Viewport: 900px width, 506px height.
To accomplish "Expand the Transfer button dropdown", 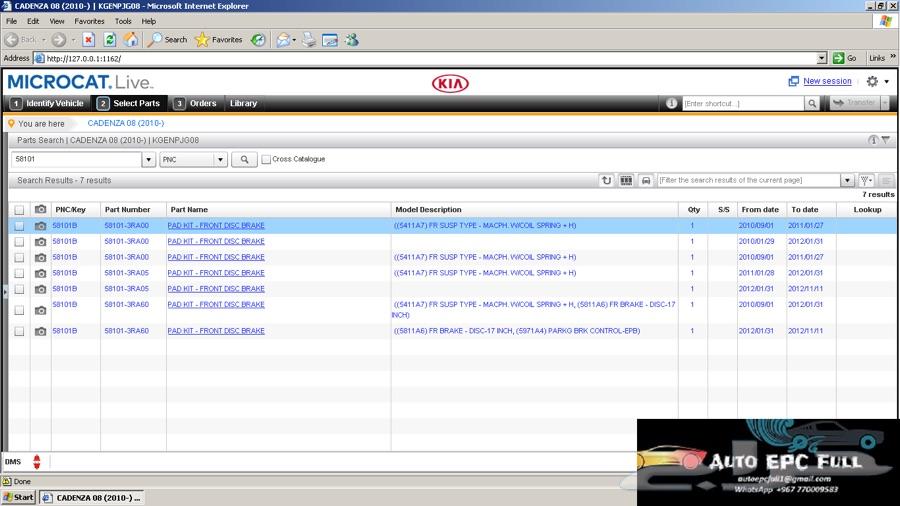I will pos(885,103).
